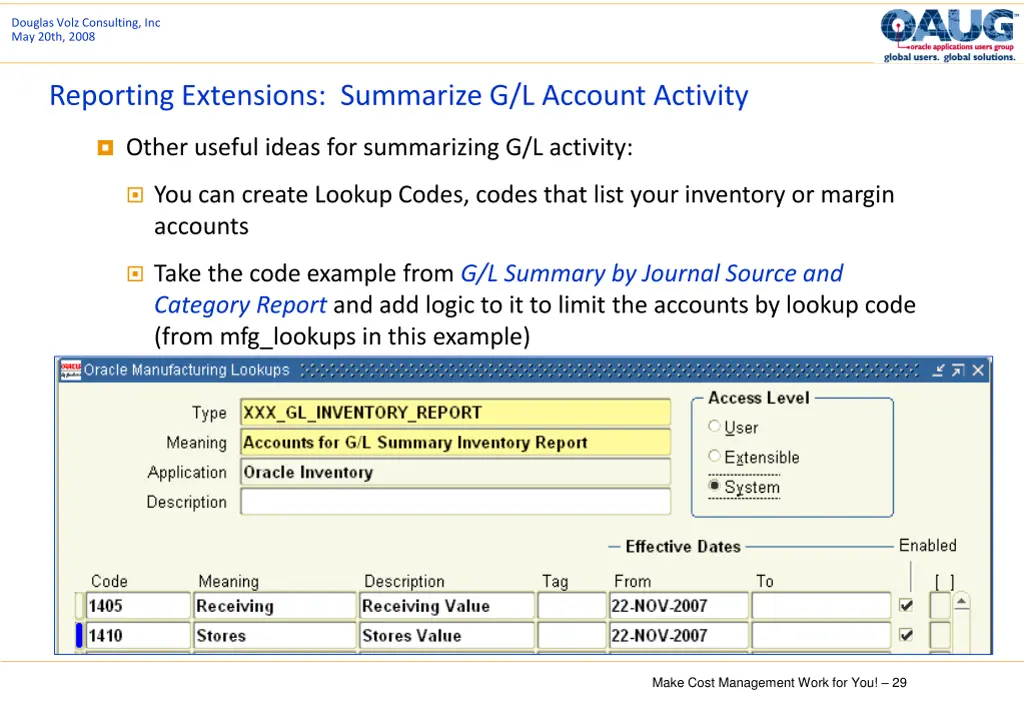
Task: Click the To date field of 1410 row
Action: (821, 635)
